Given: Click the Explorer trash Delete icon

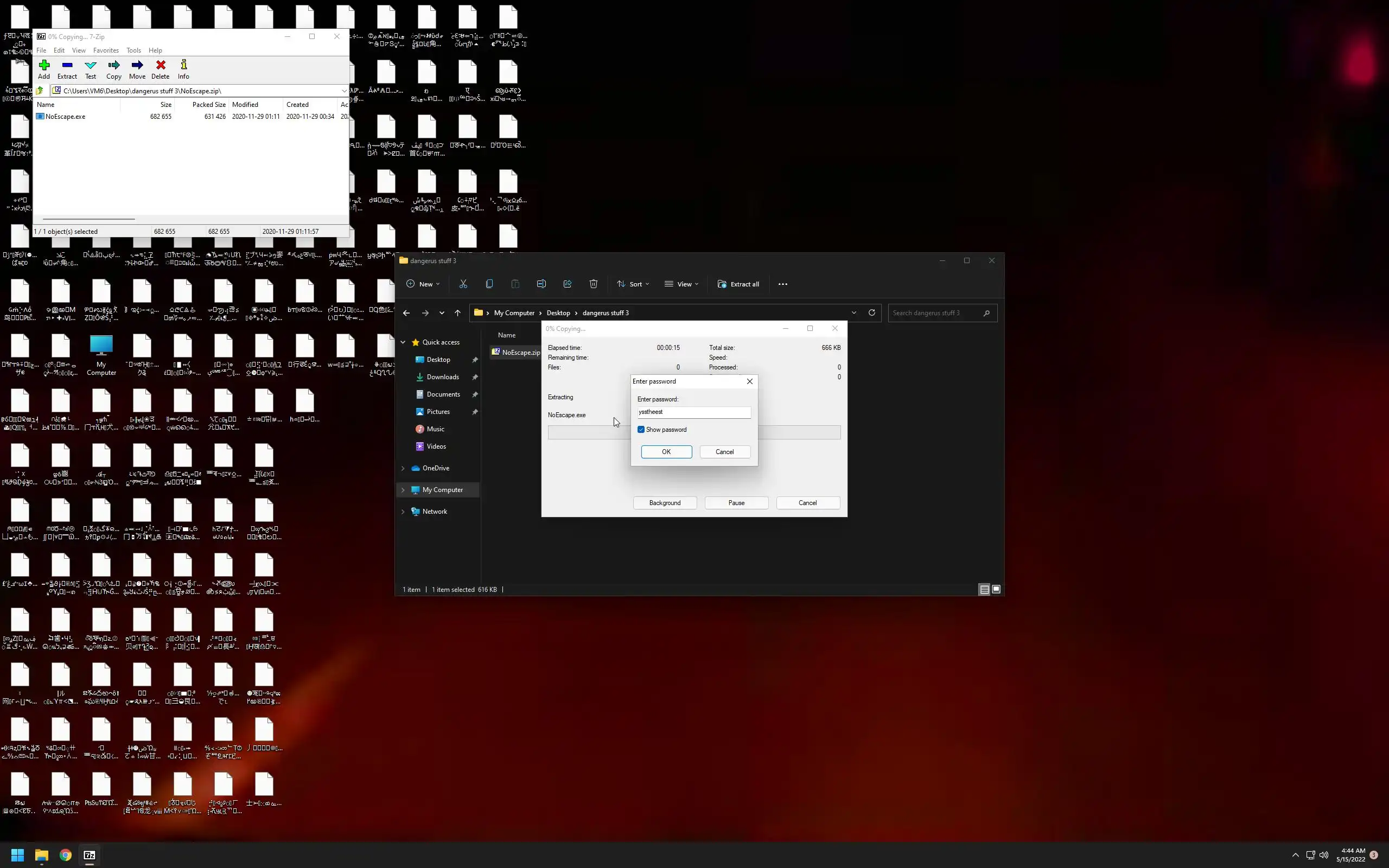Looking at the screenshot, I should click(593, 284).
